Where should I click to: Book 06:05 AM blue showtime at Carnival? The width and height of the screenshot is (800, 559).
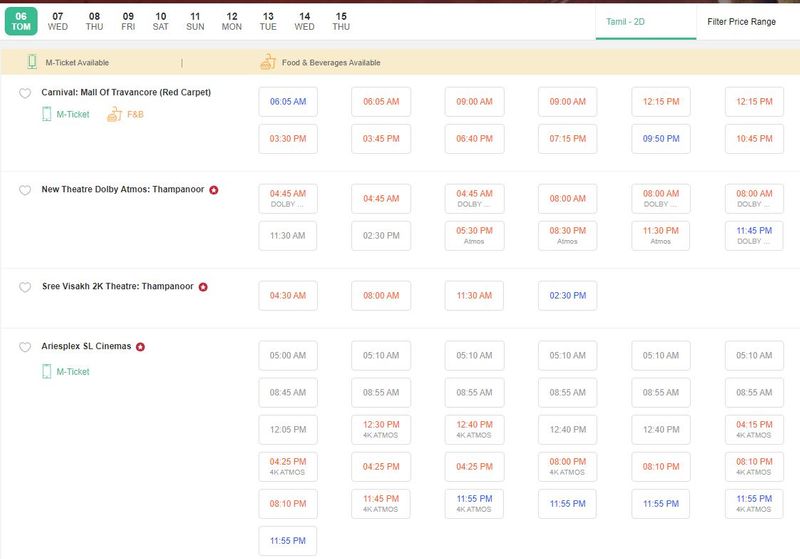point(288,102)
